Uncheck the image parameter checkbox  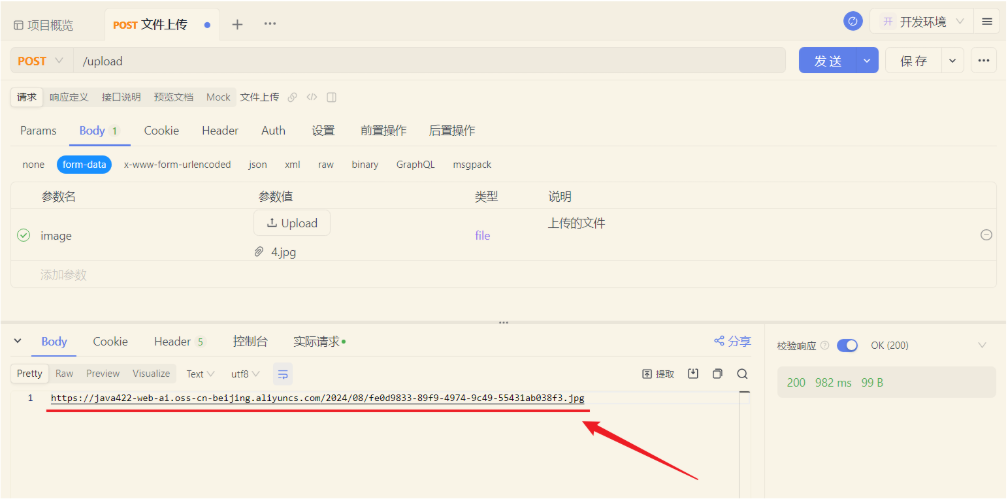24,236
